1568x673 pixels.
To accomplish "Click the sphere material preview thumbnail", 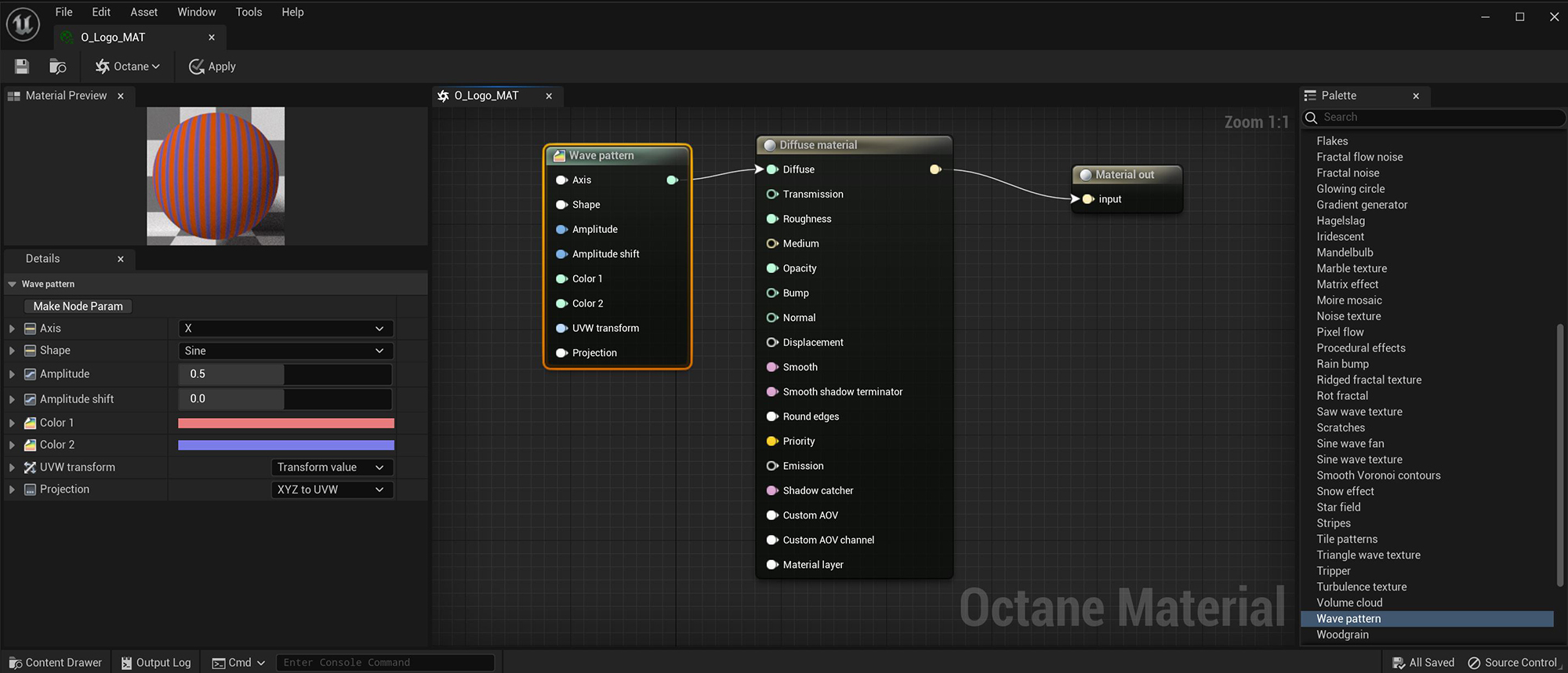I will point(216,176).
